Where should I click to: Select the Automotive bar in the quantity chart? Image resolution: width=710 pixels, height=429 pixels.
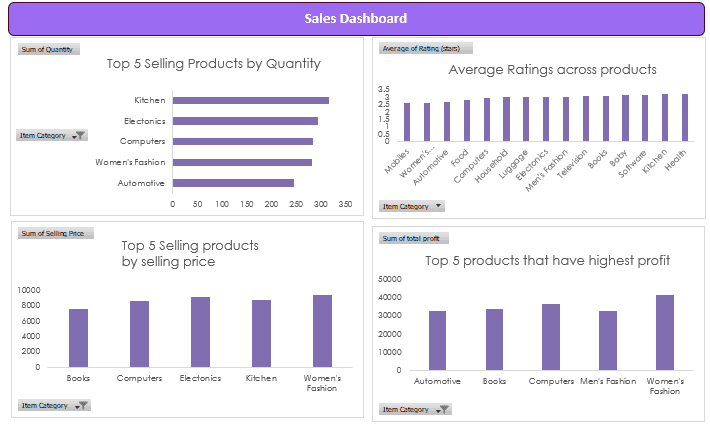(233, 183)
